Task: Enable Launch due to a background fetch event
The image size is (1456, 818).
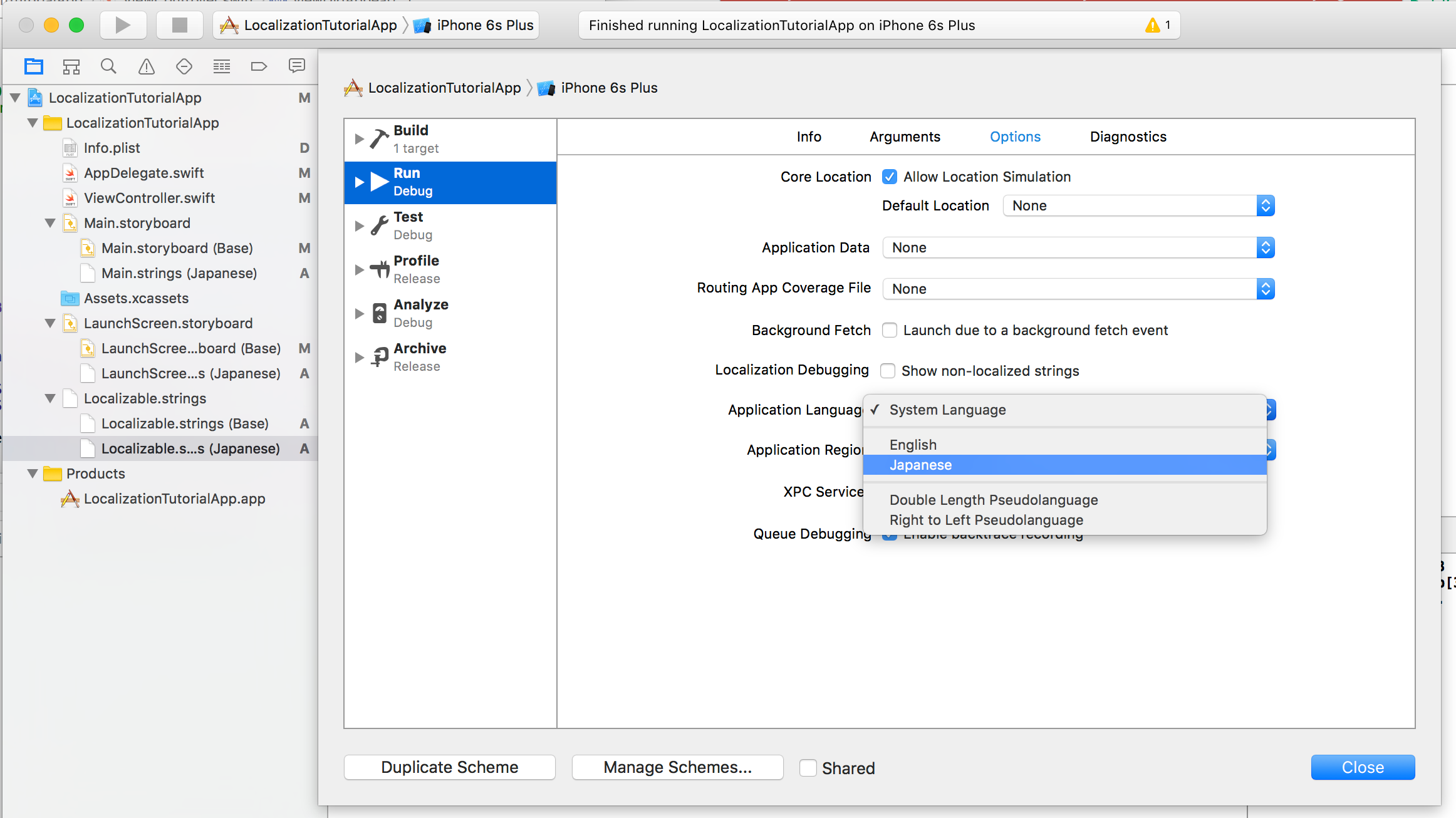Action: pos(890,330)
